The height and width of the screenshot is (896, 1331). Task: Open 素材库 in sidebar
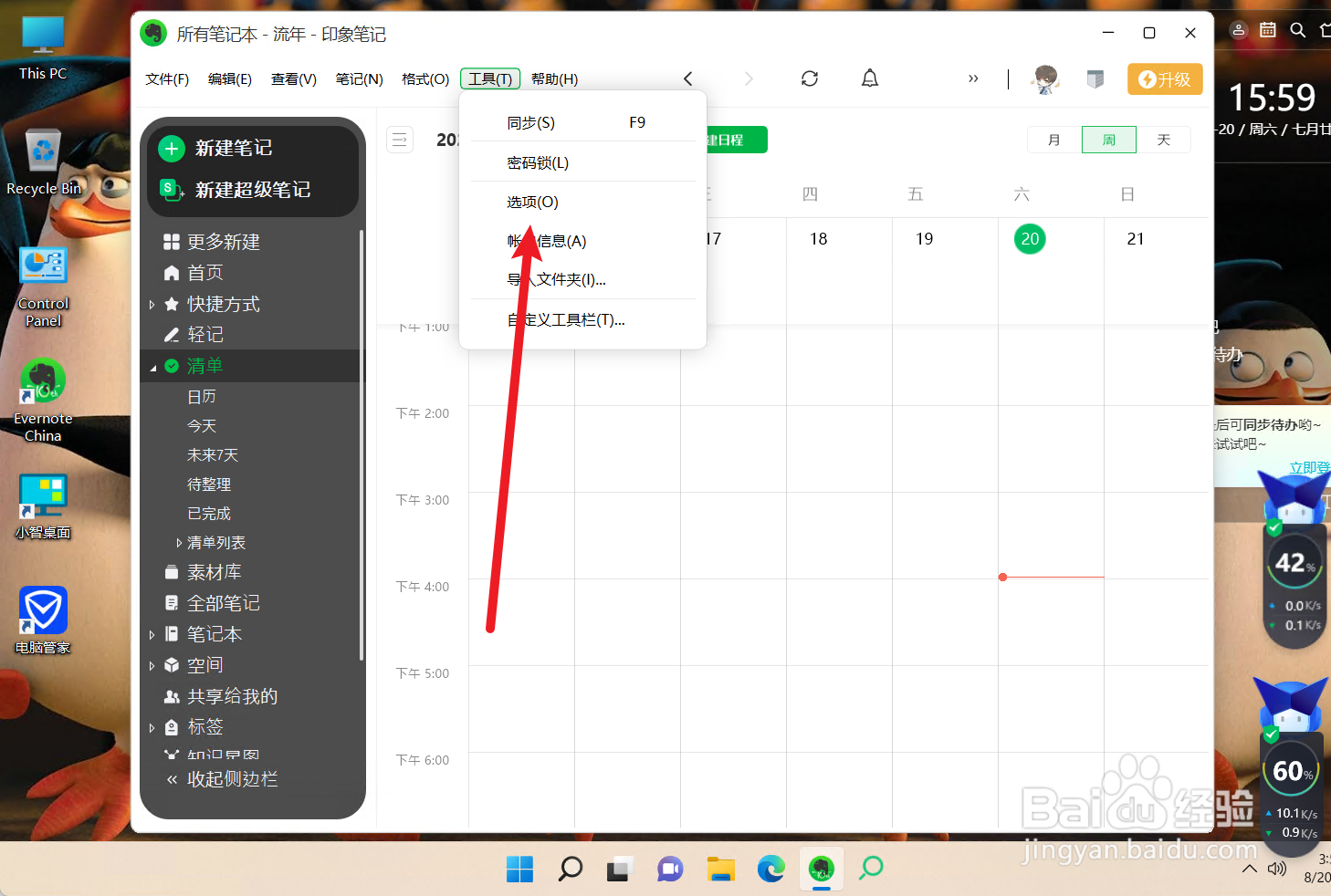[x=203, y=572]
